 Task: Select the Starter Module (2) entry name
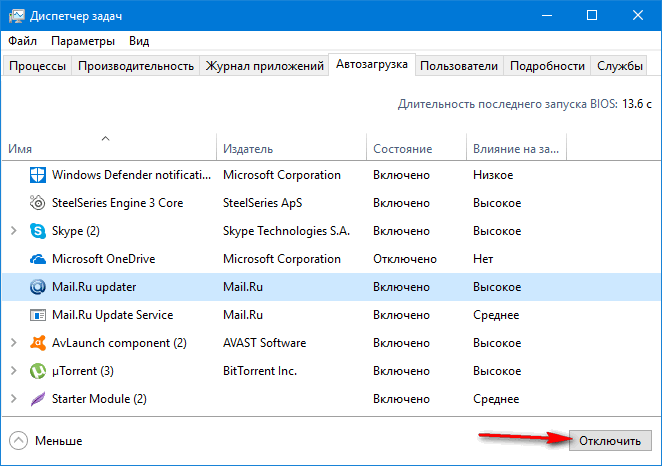click(99, 399)
